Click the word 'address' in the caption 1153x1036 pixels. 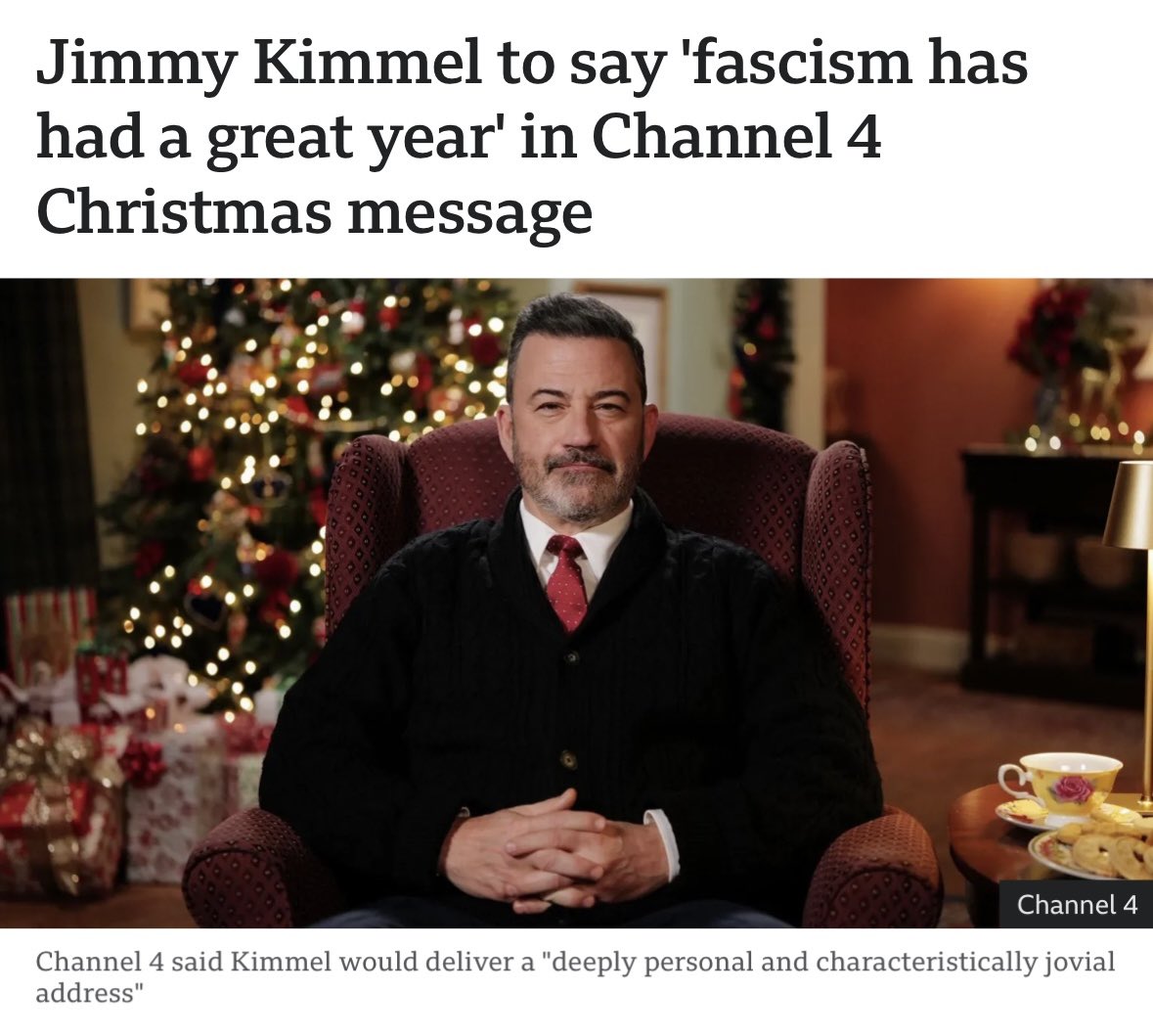coord(87,993)
